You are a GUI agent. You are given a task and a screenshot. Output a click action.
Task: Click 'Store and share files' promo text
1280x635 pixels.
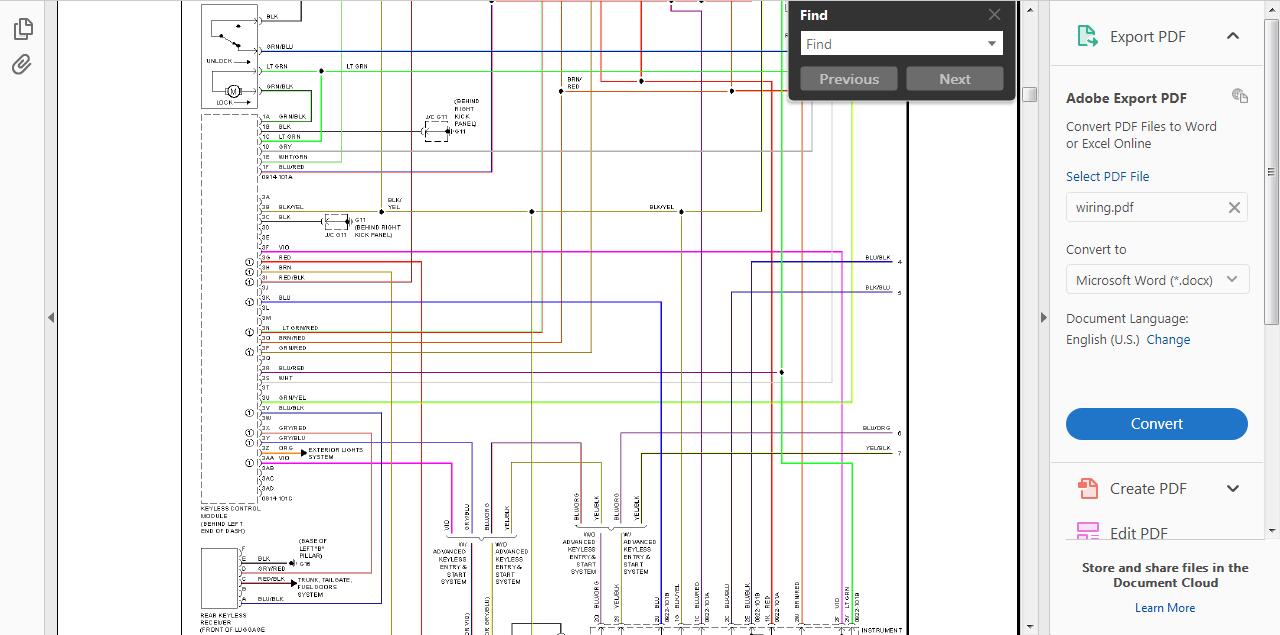pyautogui.click(x=1165, y=575)
